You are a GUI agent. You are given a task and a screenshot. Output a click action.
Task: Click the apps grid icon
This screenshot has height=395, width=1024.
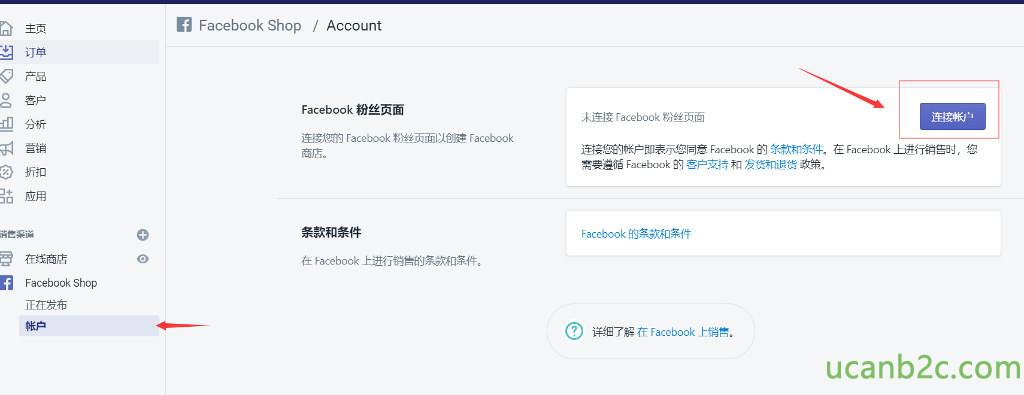coord(6,196)
